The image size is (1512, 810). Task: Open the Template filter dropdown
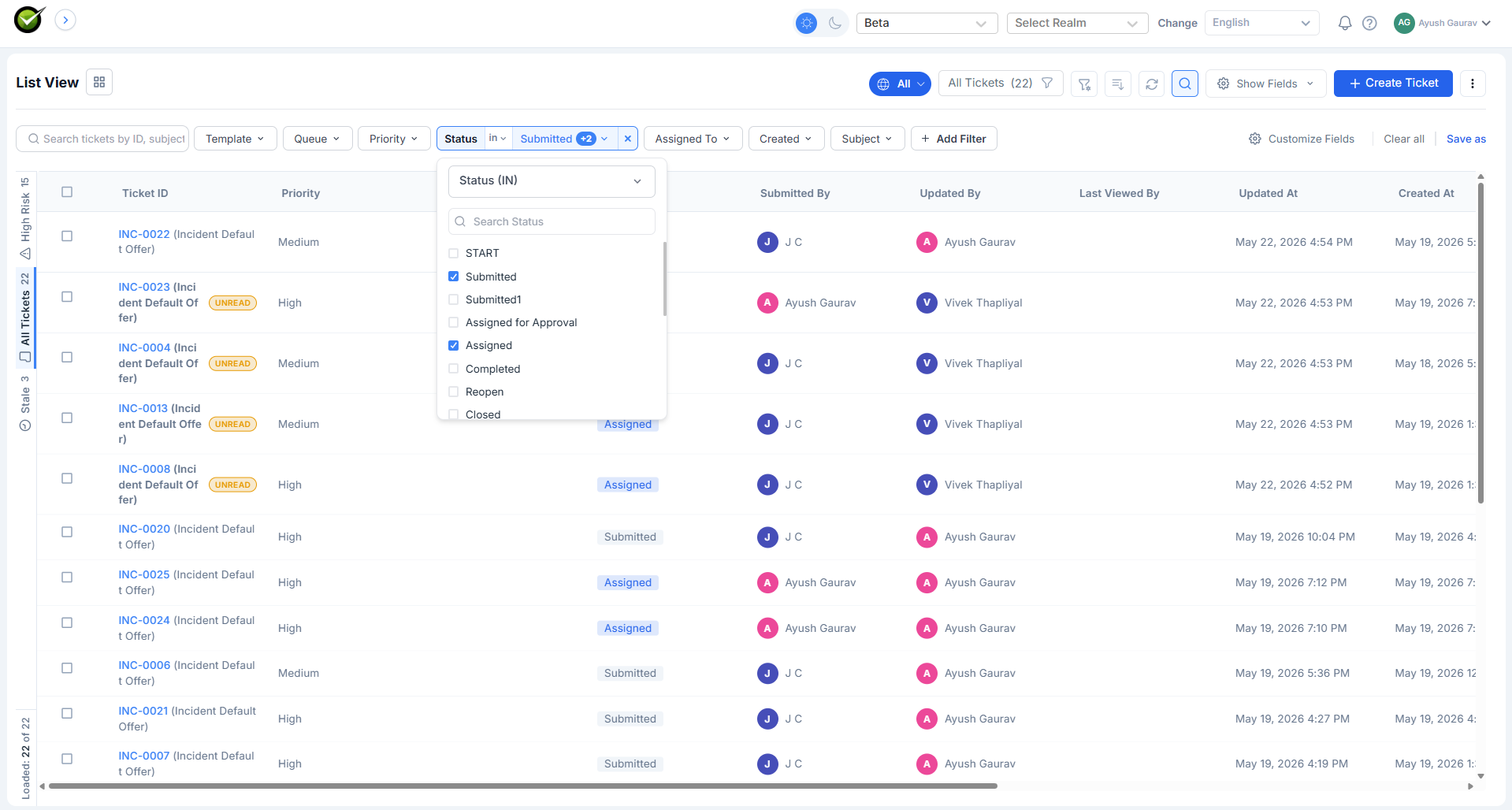coord(236,139)
